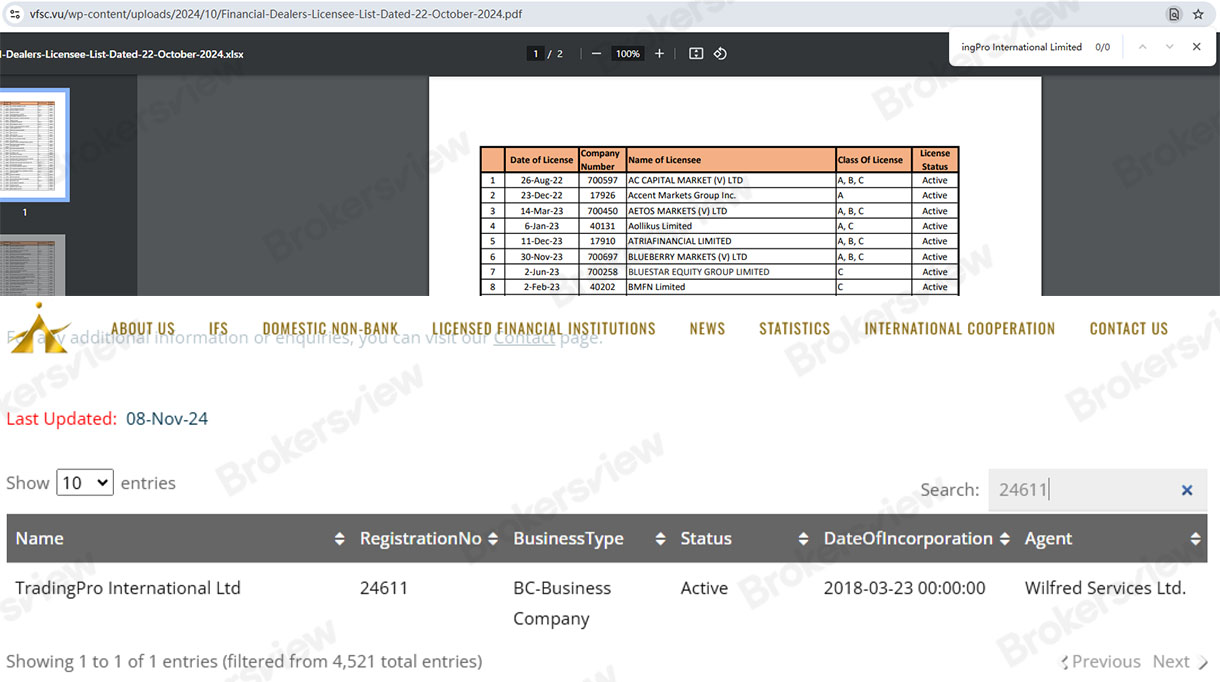The width and height of the screenshot is (1220, 682).
Task: Open the Statistics menu item
Action: pyautogui.click(x=794, y=328)
